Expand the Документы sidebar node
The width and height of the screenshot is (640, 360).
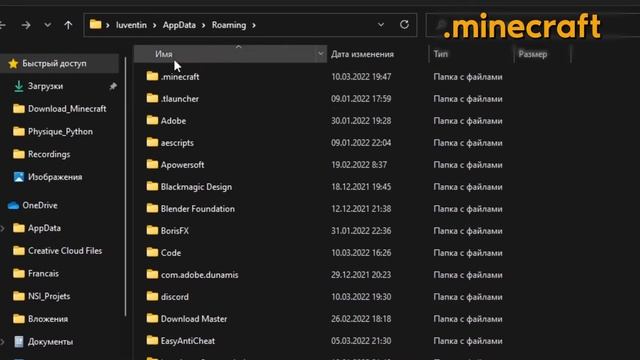click(3, 342)
